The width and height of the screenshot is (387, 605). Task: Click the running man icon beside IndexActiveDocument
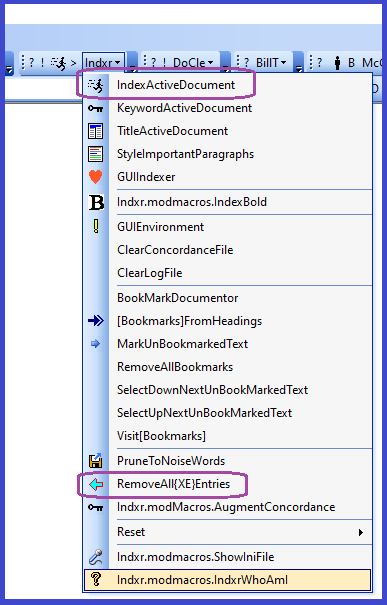coord(95,85)
